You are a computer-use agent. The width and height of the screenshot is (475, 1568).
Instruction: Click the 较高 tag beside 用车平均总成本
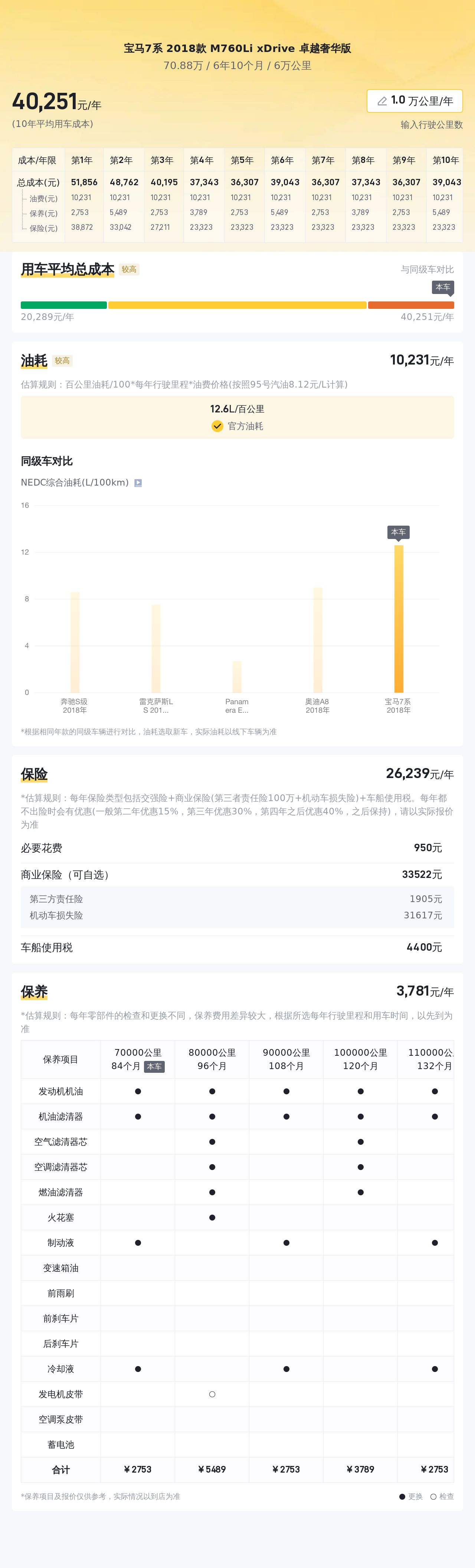pyautogui.click(x=128, y=269)
